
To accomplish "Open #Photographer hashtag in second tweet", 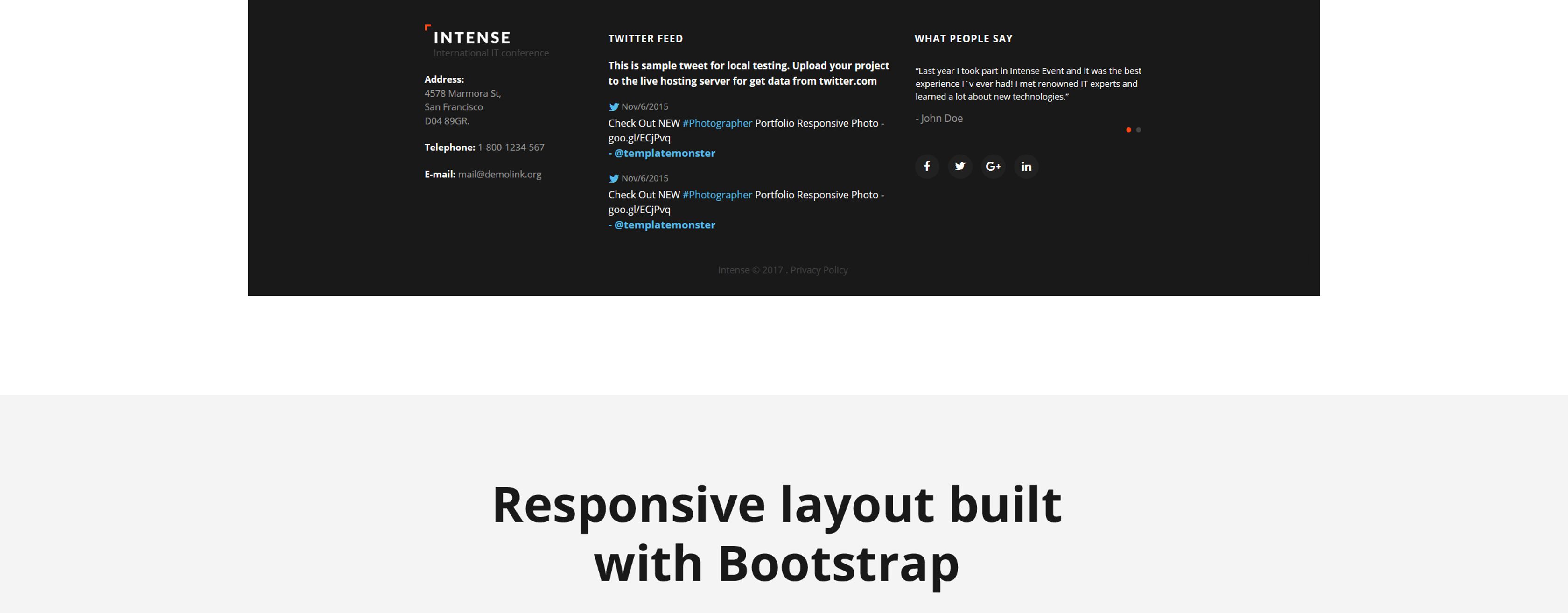I will (x=717, y=195).
